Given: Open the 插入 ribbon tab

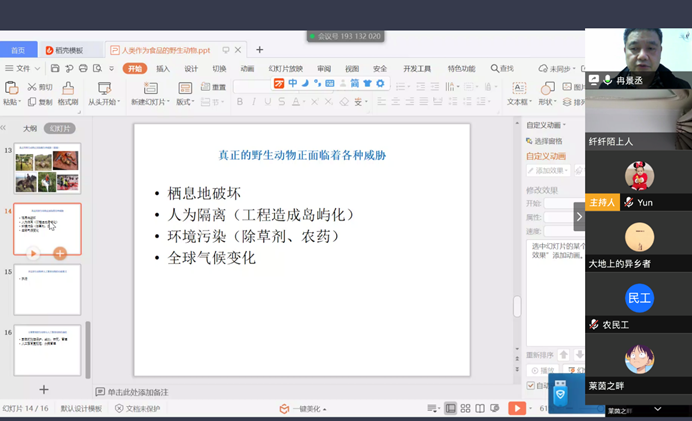Looking at the screenshot, I should (x=163, y=69).
